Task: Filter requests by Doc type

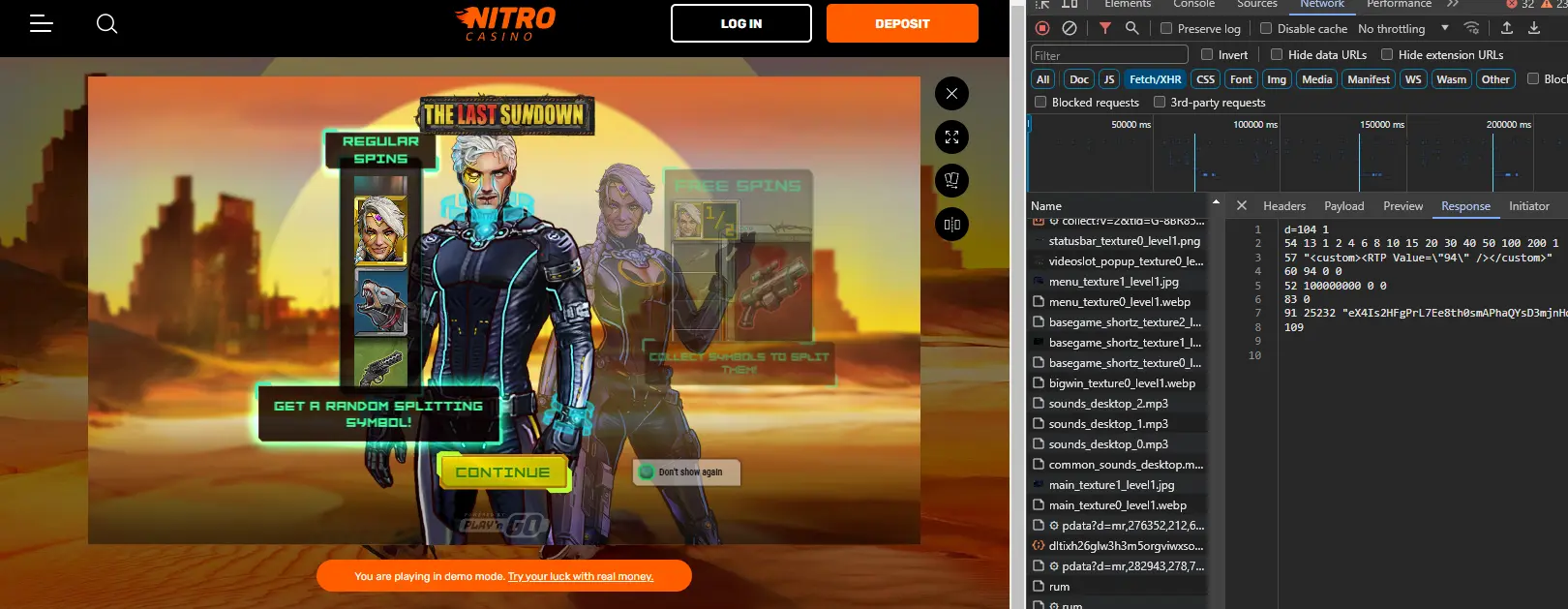Action: tap(1079, 79)
